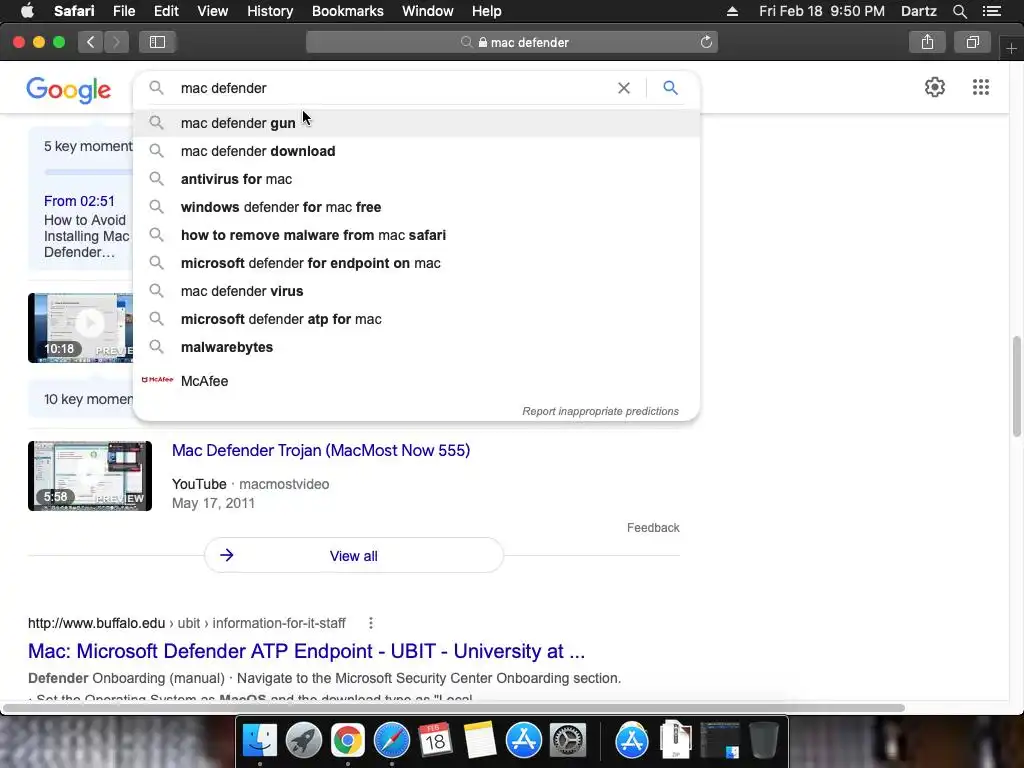The width and height of the screenshot is (1024, 768).
Task: Expand the '10 key moments' section
Action: coord(80,399)
